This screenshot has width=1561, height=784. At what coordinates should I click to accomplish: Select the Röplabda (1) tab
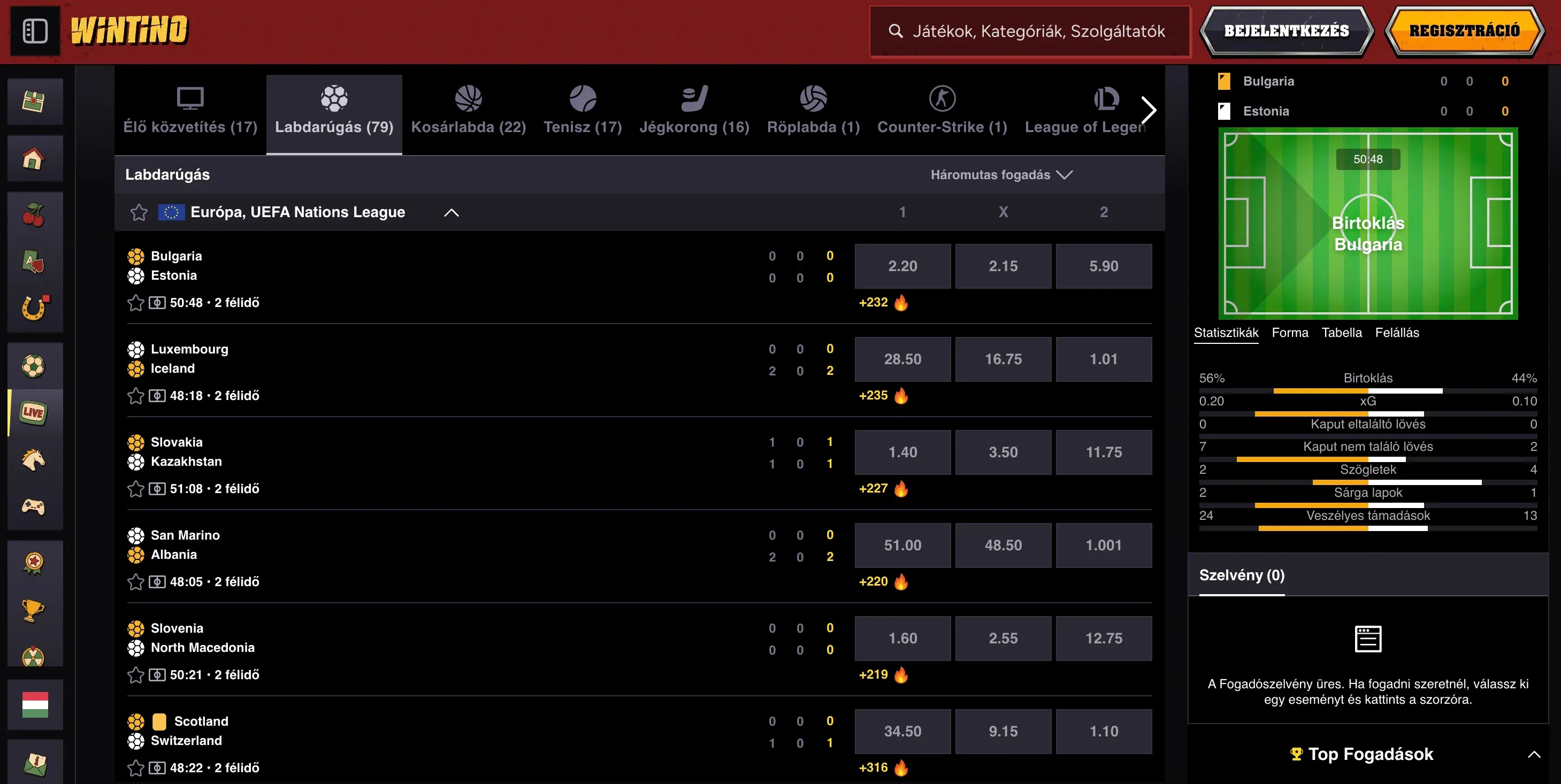click(x=813, y=114)
